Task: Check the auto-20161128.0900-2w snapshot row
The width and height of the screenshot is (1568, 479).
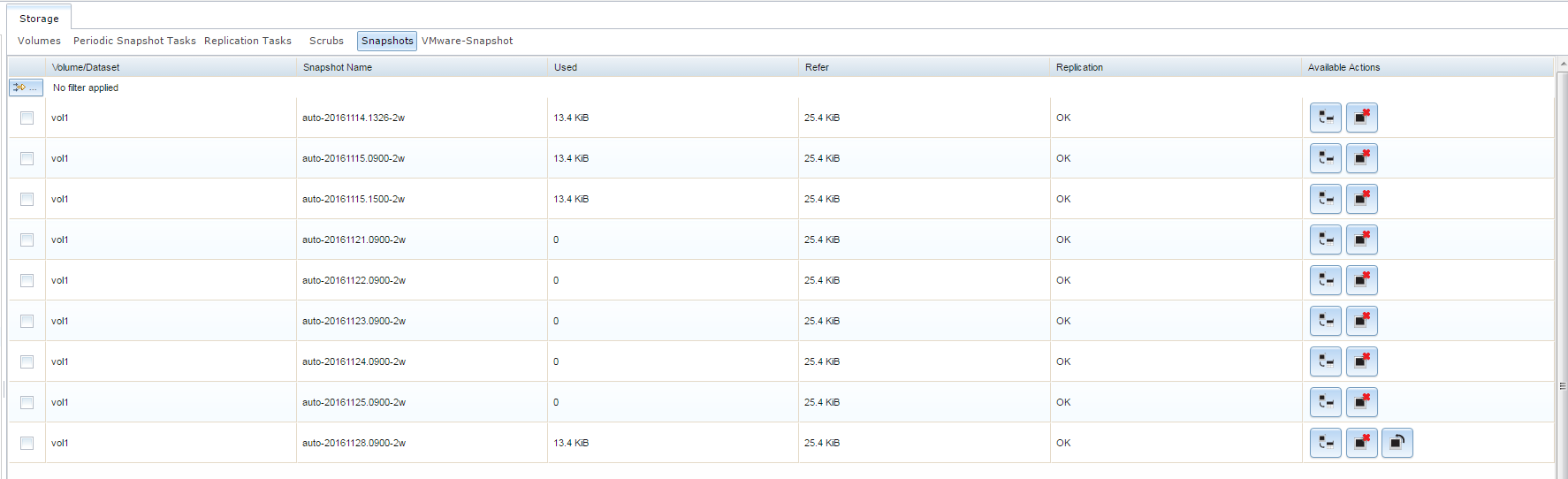Action: pyautogui.click(x=27, y=443)
